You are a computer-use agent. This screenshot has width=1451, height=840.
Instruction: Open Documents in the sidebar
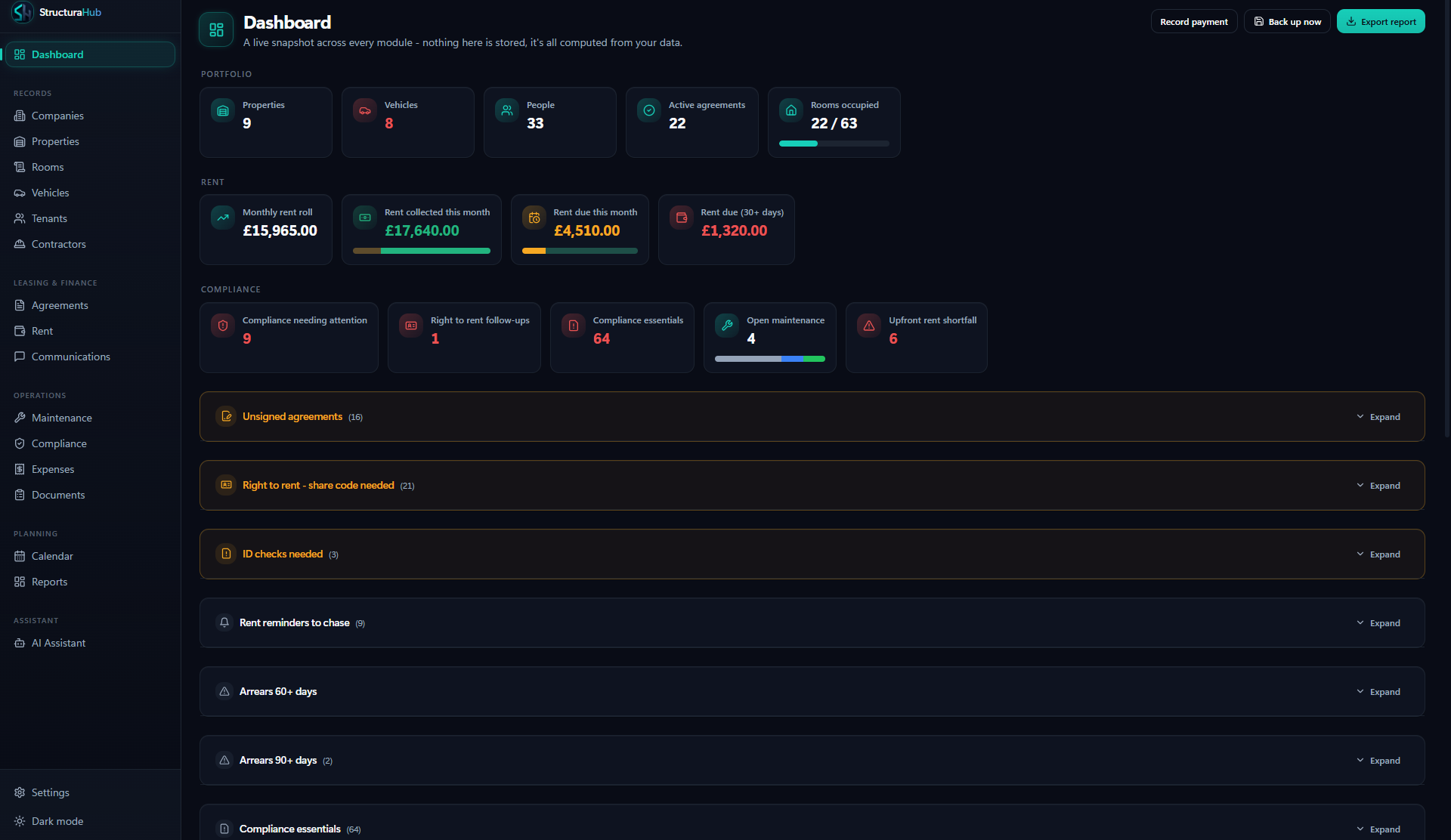click(x=91, y=496)
